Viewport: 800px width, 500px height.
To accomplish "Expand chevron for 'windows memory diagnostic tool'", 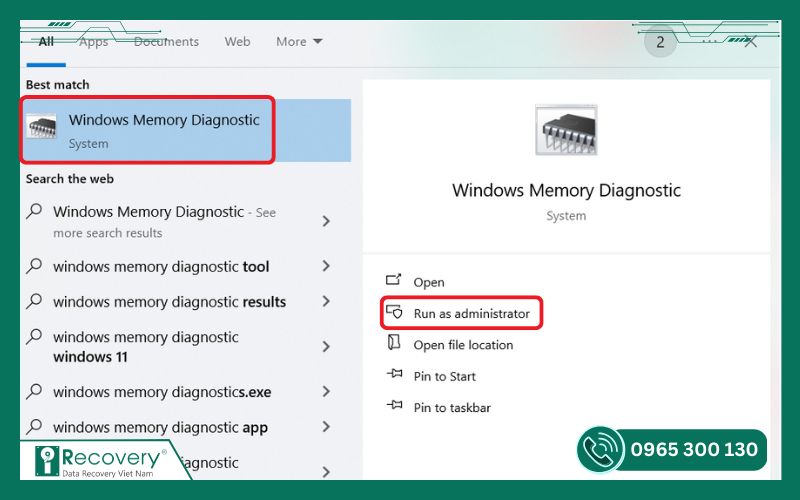I will click(327, 266).
